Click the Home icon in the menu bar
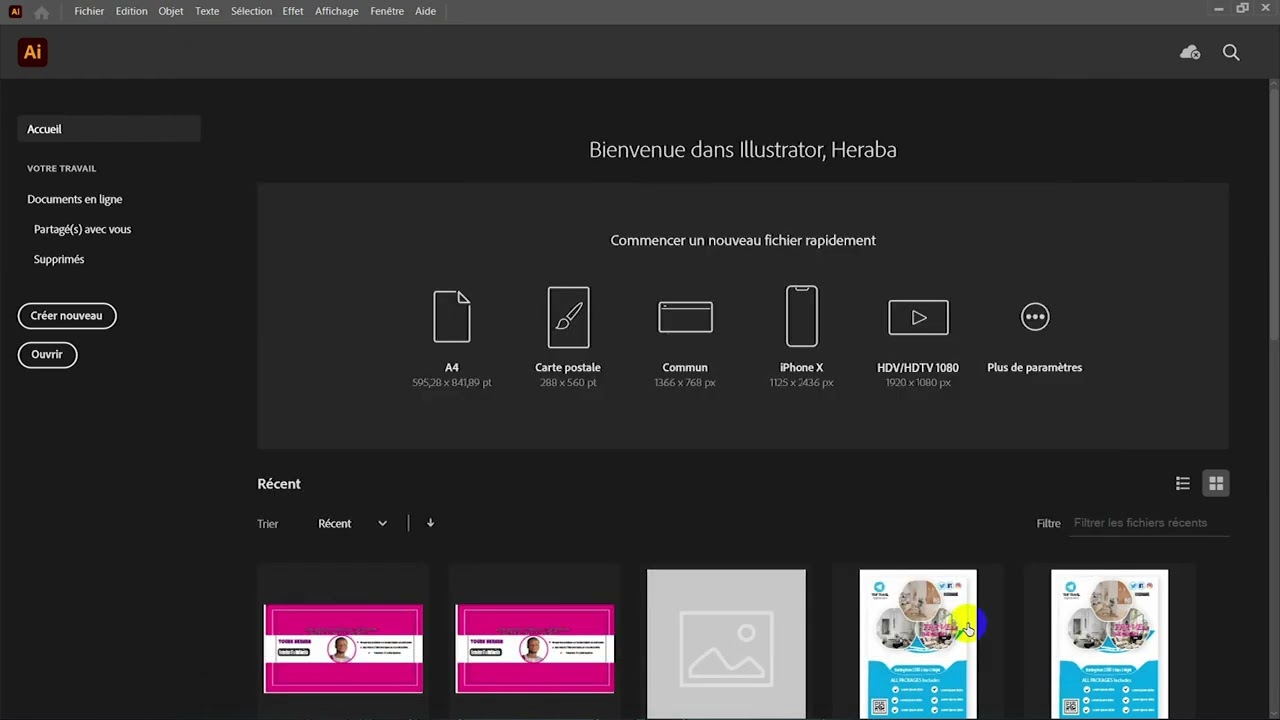1280x720 pixels. tap(41, 12)
